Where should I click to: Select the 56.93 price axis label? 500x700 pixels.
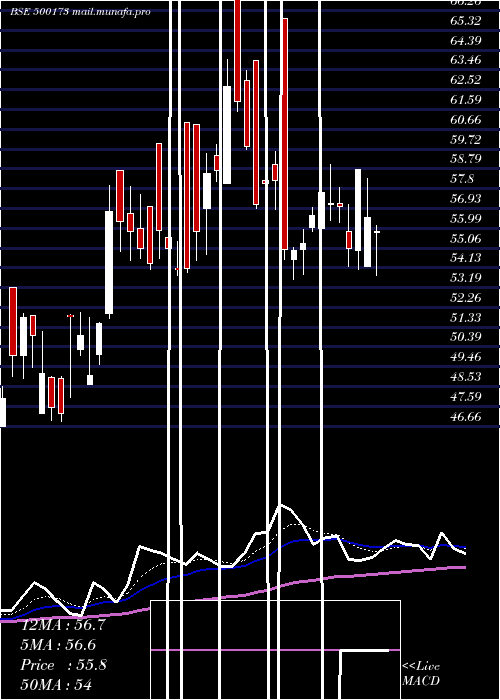(x=466, y=199)
